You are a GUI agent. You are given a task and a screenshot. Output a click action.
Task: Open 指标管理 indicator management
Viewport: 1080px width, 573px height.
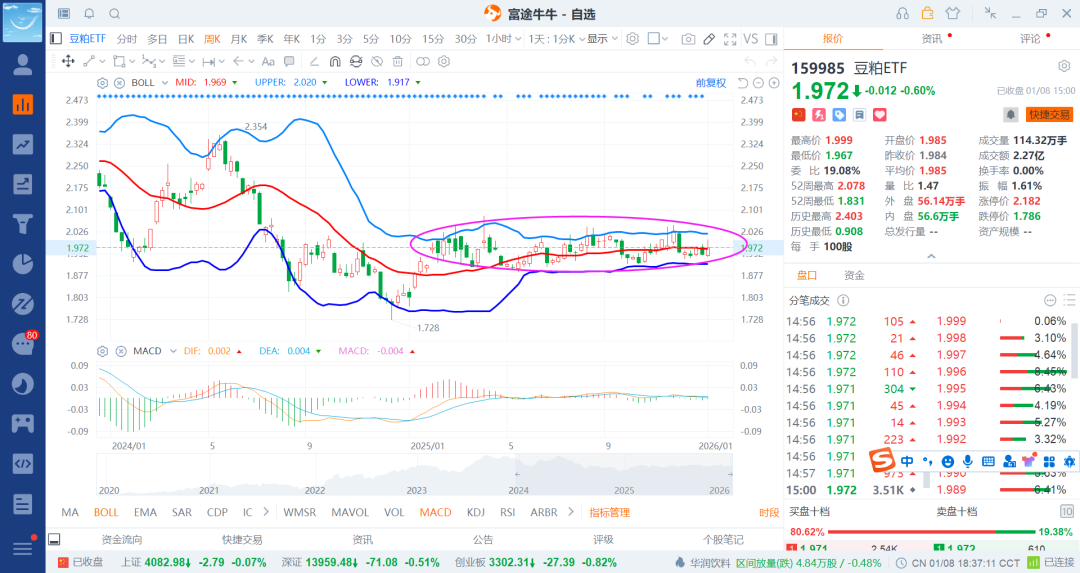tap(610, 512)
